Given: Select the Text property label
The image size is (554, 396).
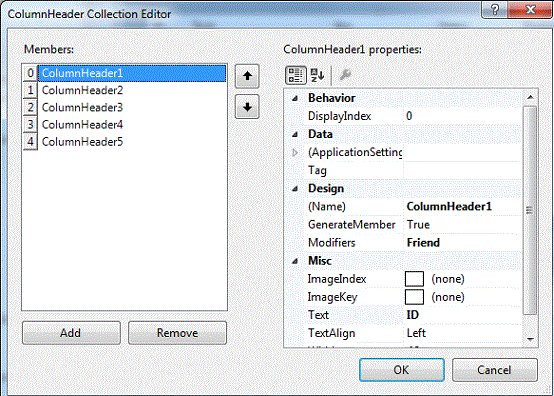Looking at the screenshot, I should point(318,315).
